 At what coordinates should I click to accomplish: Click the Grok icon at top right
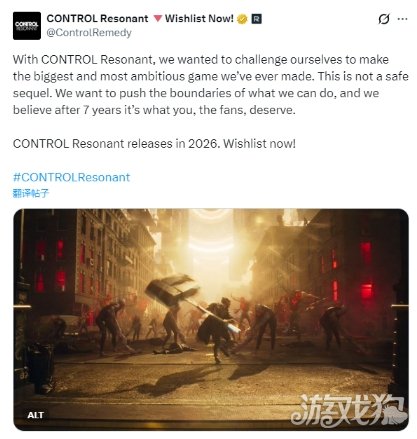click(384, 19)
